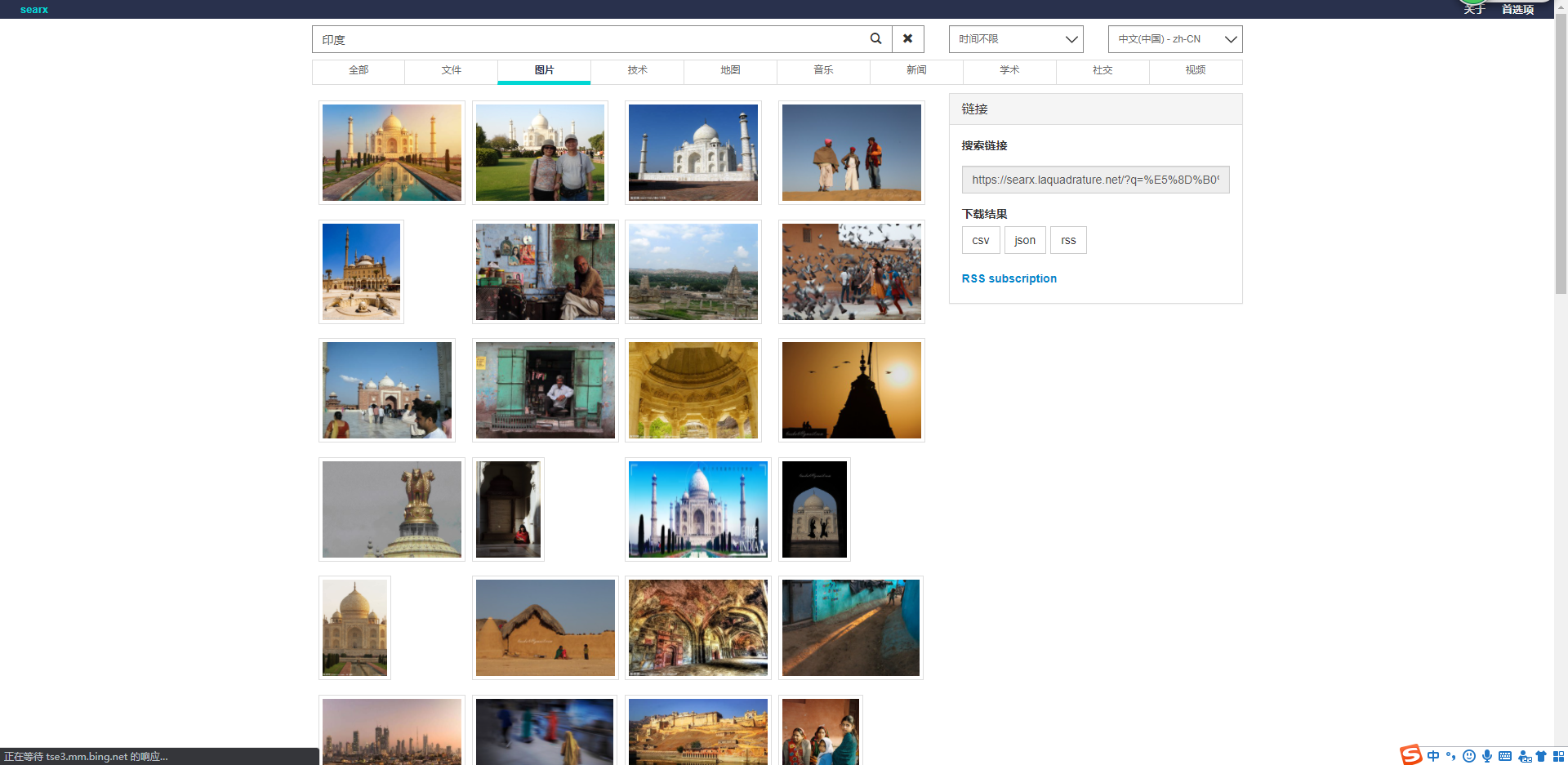Open the temple silhouette at sunset image

click(852, 390)
